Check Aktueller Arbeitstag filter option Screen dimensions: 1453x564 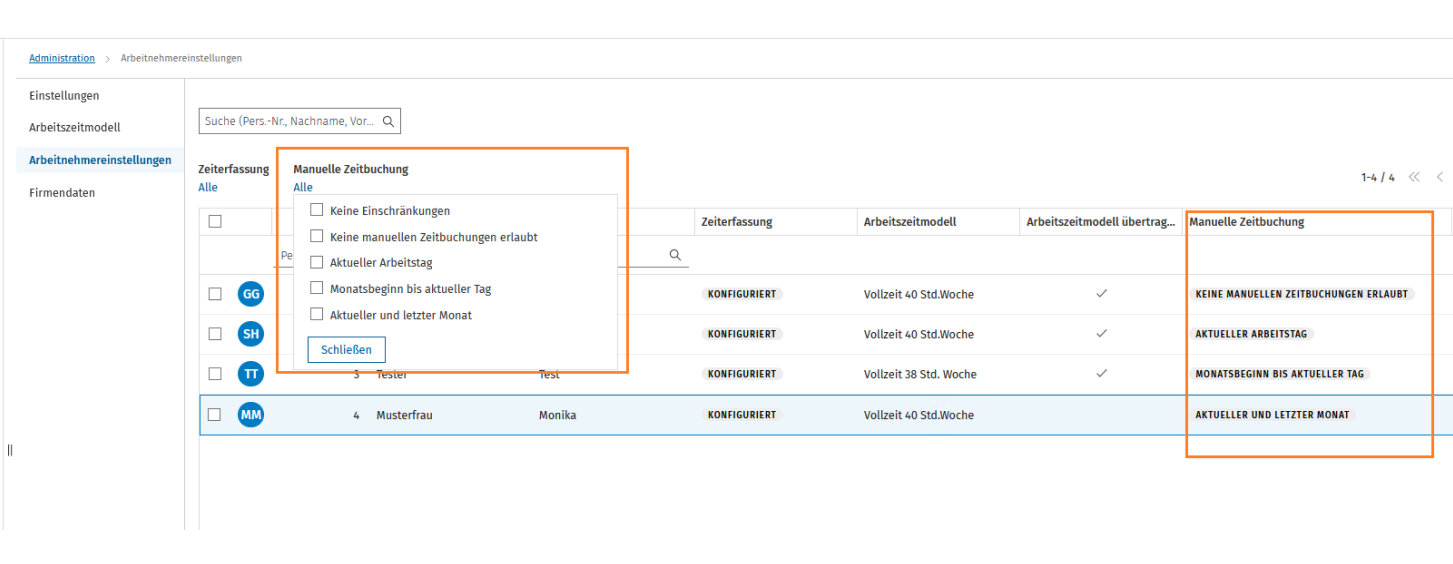coord(317,263)
